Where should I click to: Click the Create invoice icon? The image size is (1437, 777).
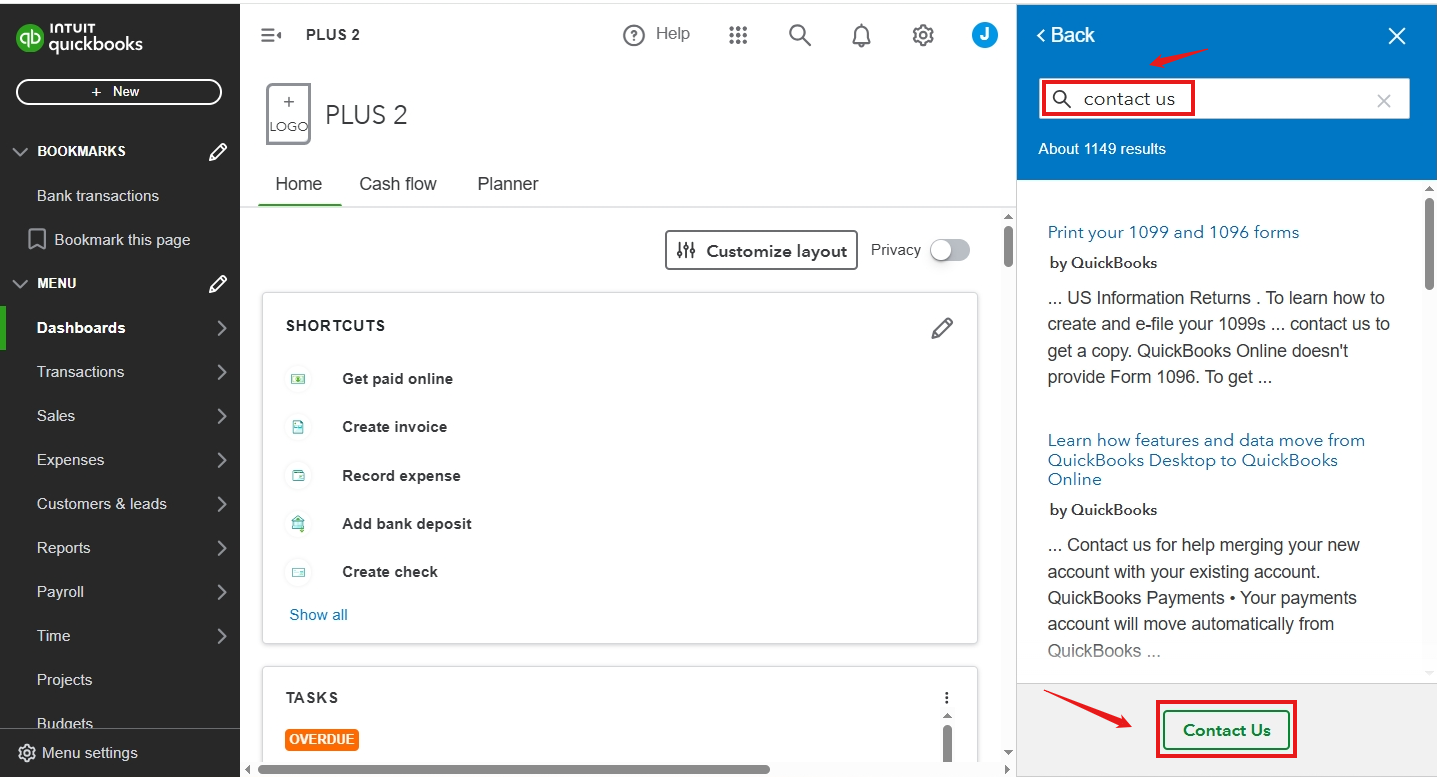click(x=298, y=427)
